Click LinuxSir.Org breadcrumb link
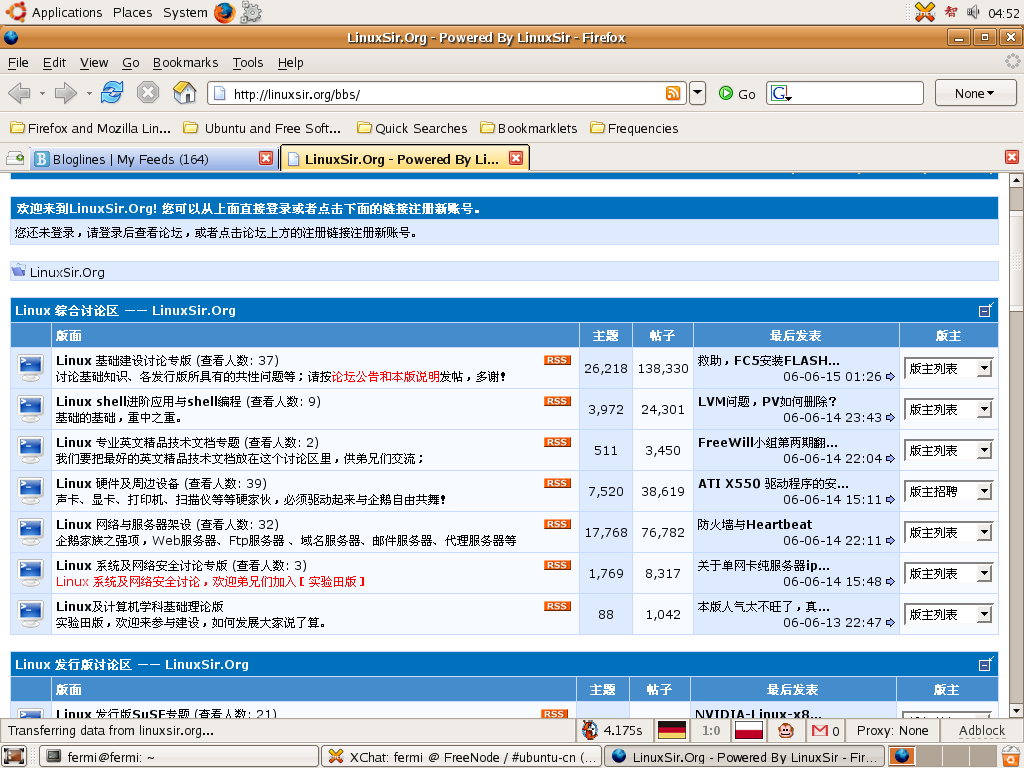 (67, 272)
